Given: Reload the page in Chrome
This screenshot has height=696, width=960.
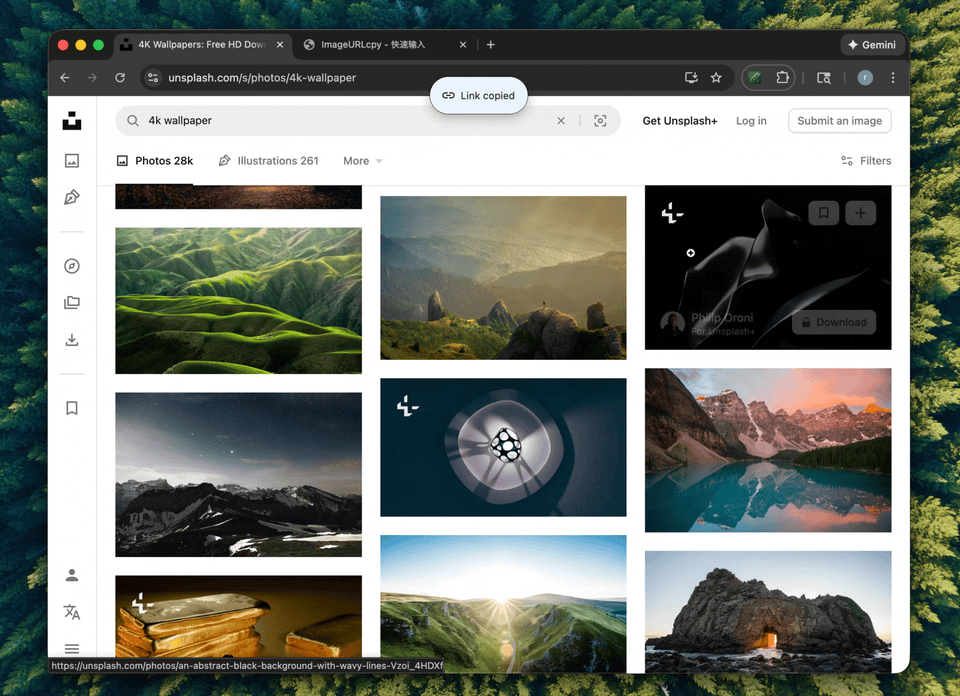Looking at the screenshot, I should point(120,78).
